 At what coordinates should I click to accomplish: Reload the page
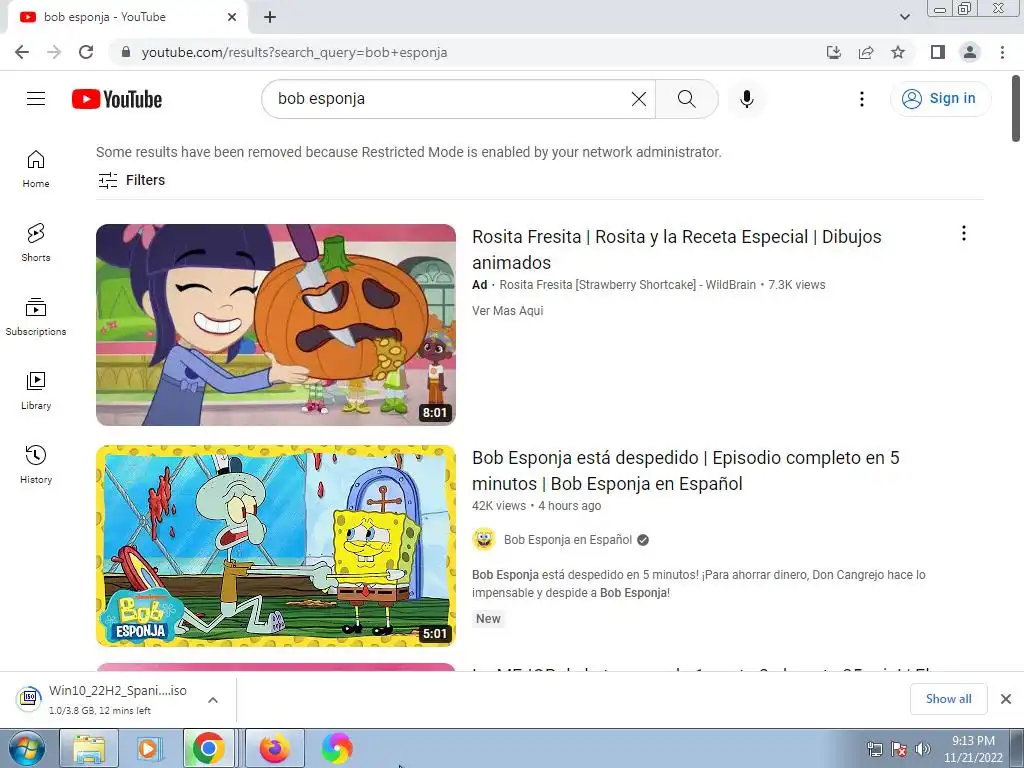(x=86, y=52)
